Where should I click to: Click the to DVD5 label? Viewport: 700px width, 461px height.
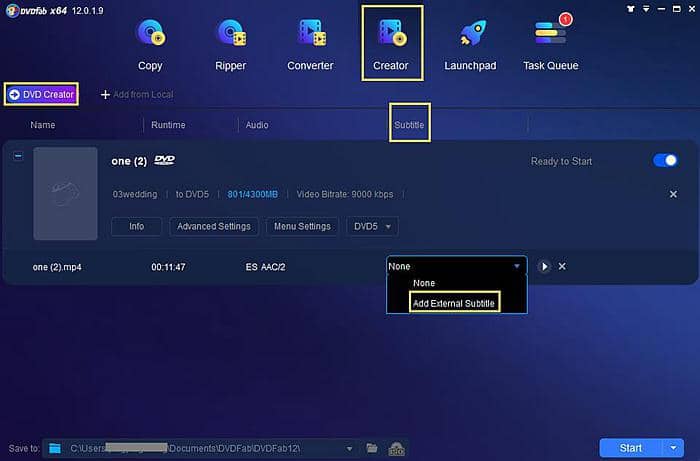(192, 194)
